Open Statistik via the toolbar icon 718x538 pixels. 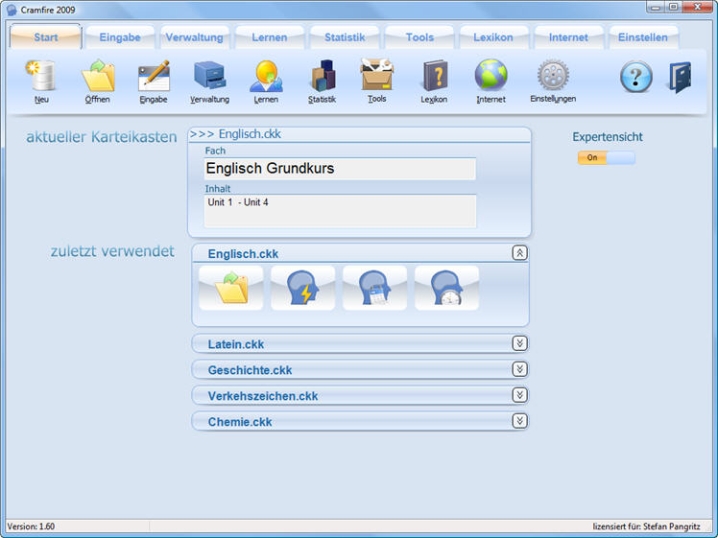322,77
